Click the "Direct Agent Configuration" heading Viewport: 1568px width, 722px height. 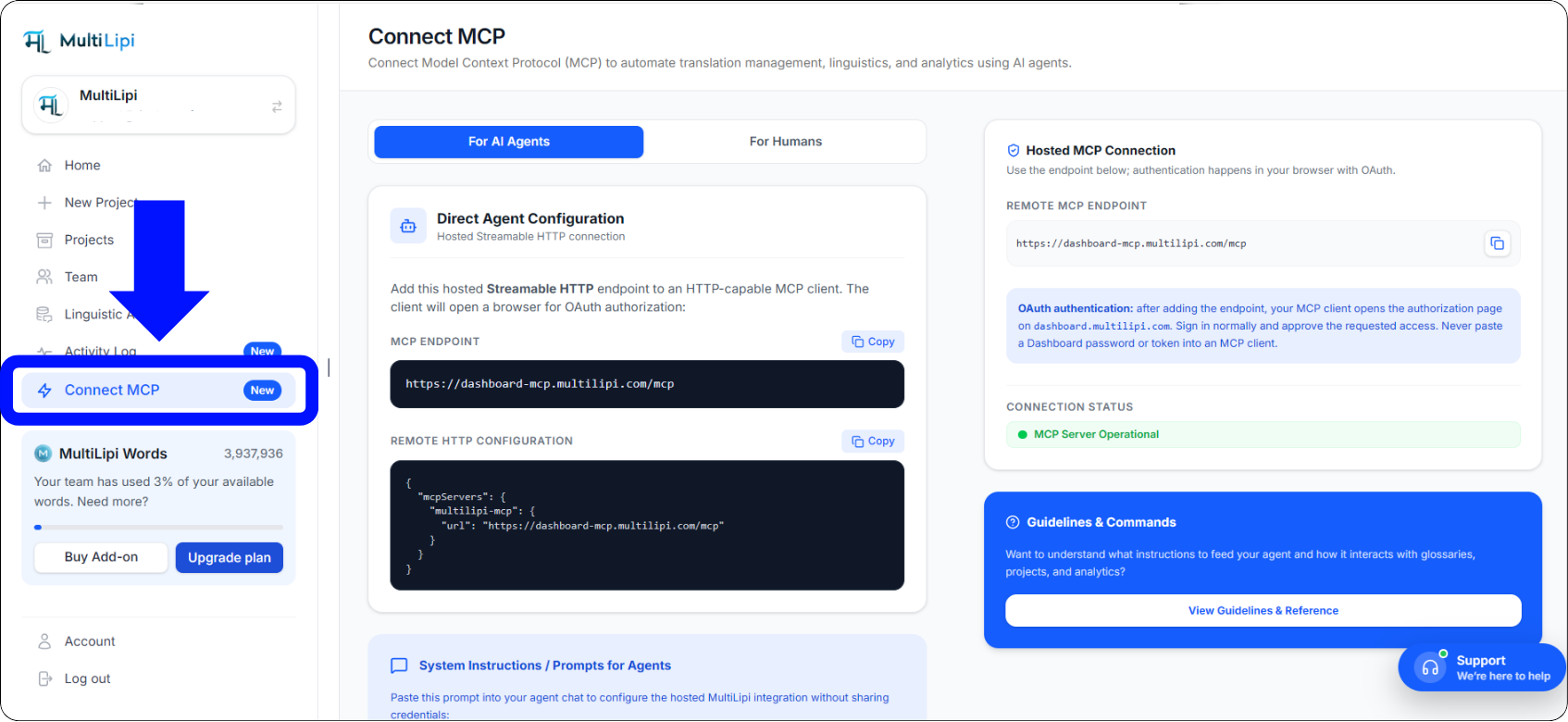[530, 218]
